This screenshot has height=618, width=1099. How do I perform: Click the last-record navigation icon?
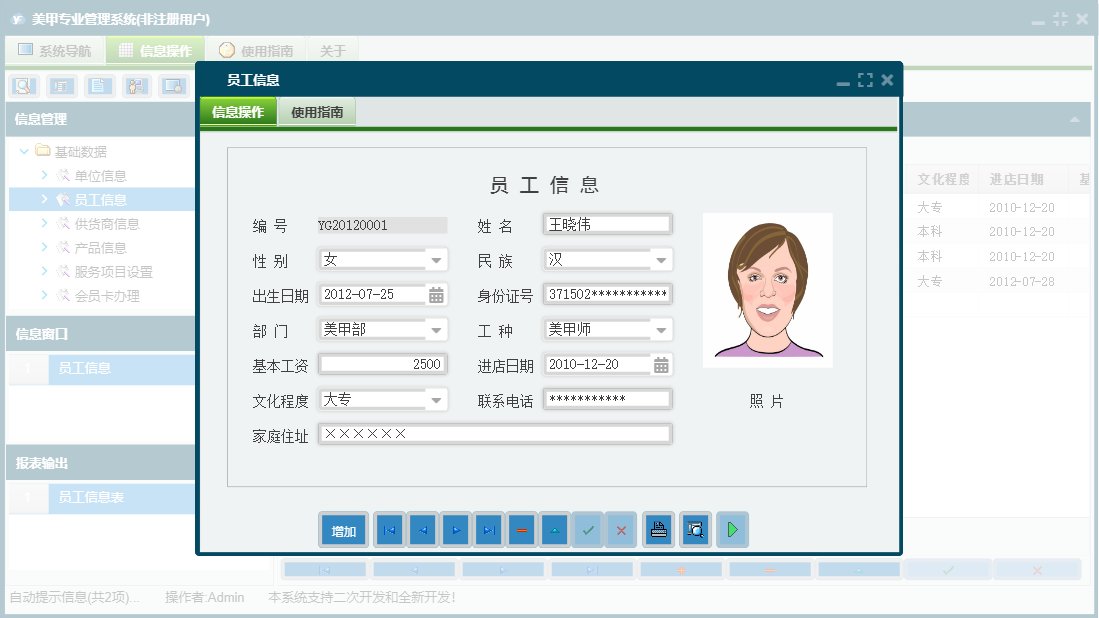[x=488, y=530]
